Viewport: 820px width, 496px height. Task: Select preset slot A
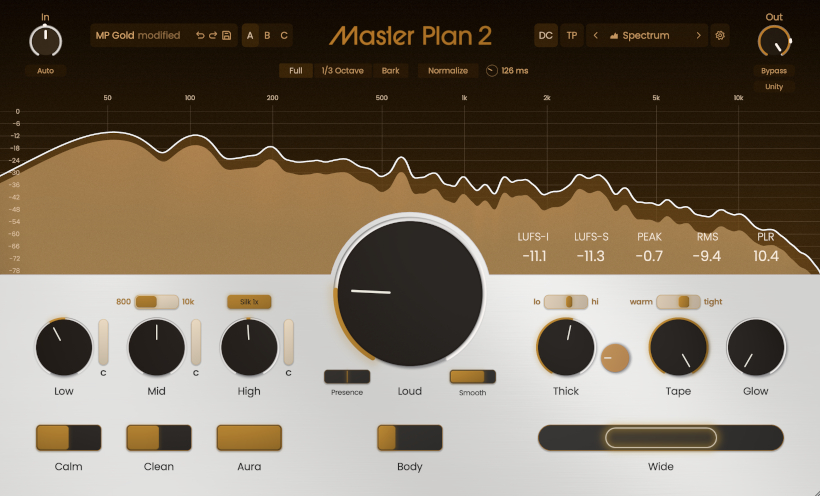250,36
